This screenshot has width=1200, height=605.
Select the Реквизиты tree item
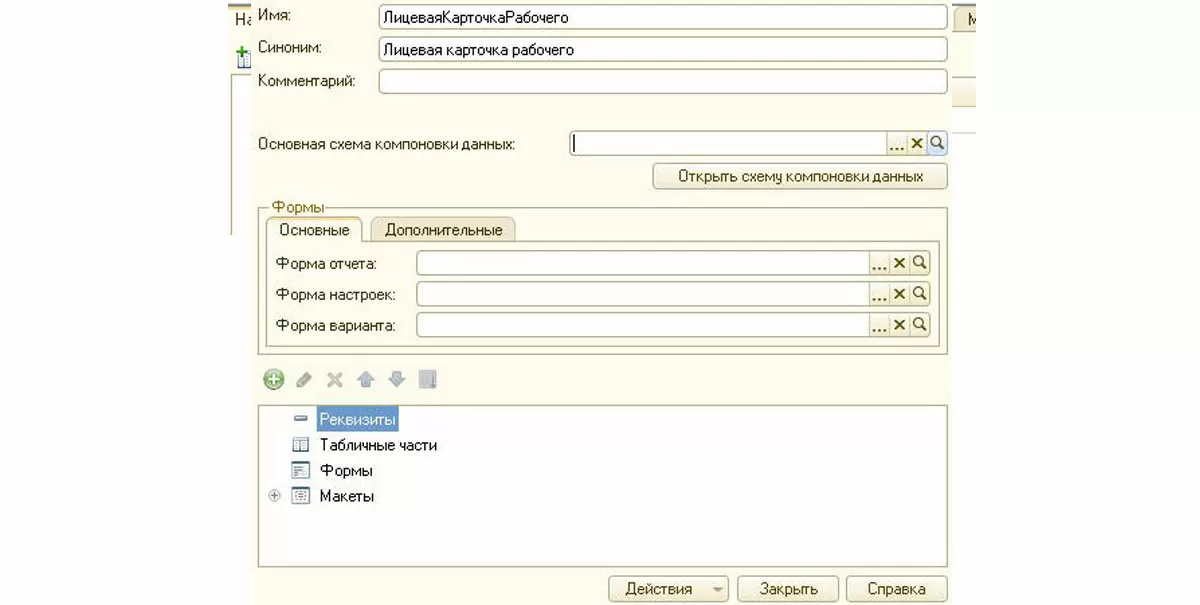pos(358,419)
